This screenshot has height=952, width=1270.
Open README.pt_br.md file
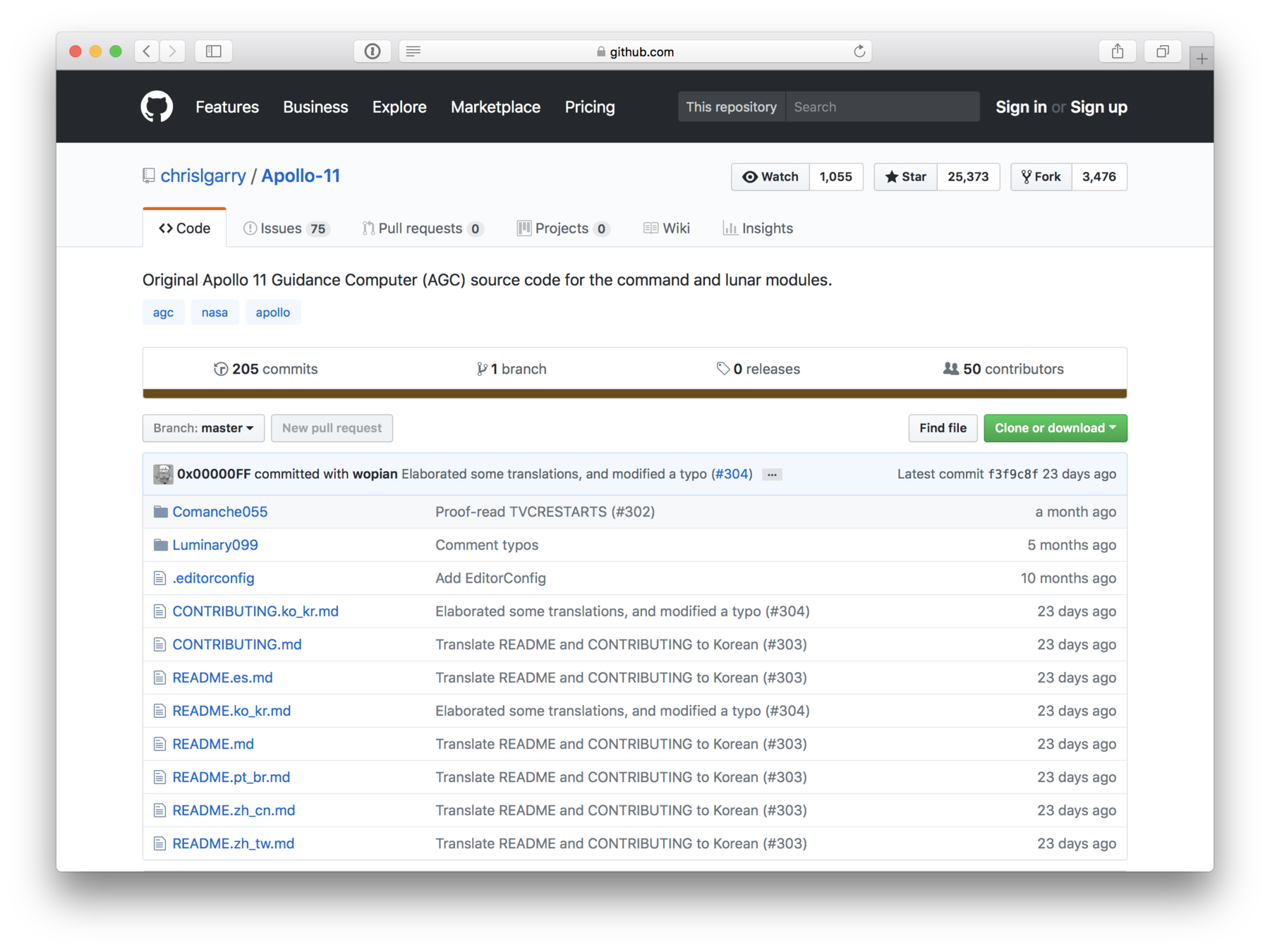click(231, 777)
